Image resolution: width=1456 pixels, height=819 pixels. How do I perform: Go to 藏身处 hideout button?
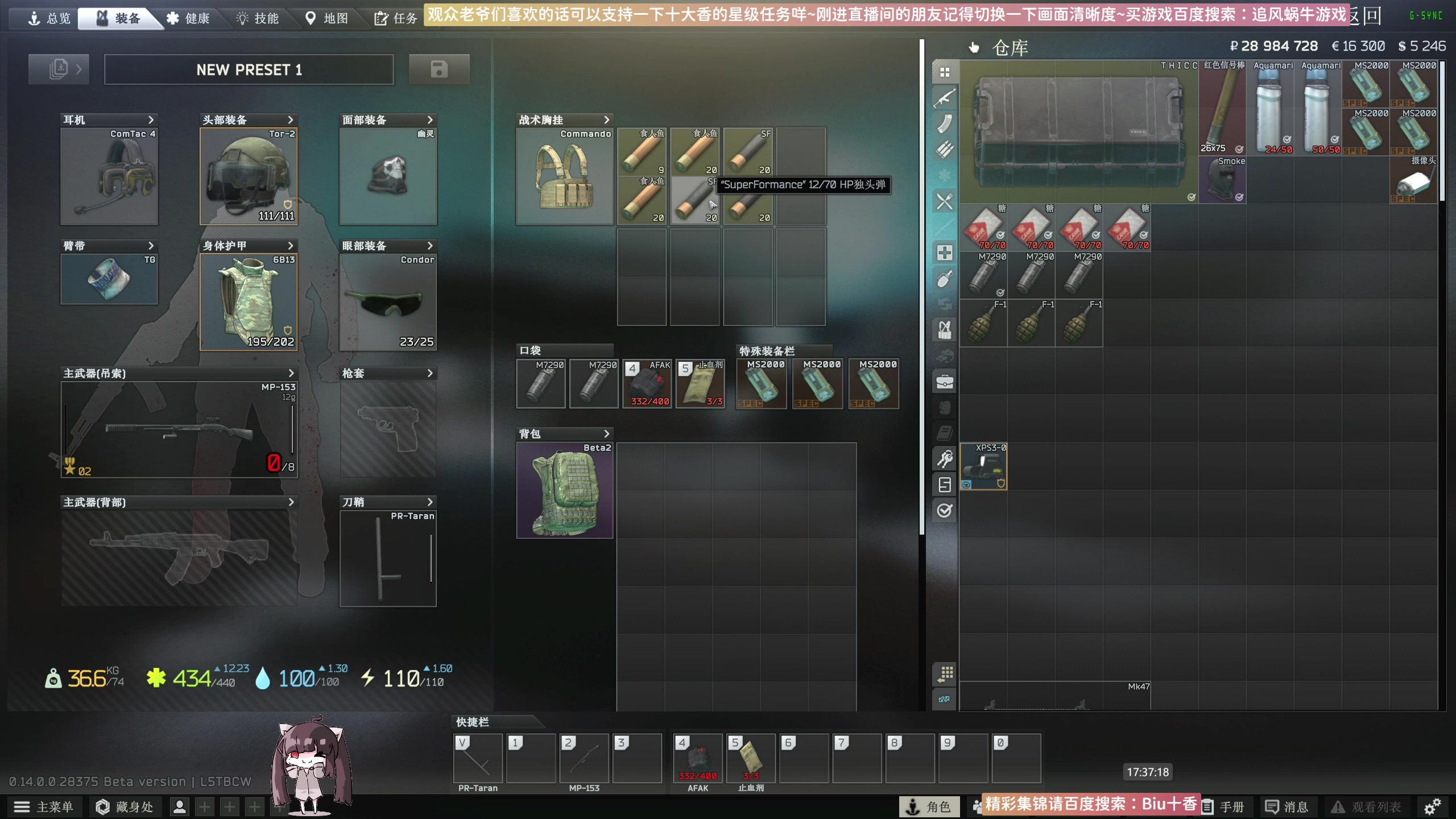coord(125,806)
